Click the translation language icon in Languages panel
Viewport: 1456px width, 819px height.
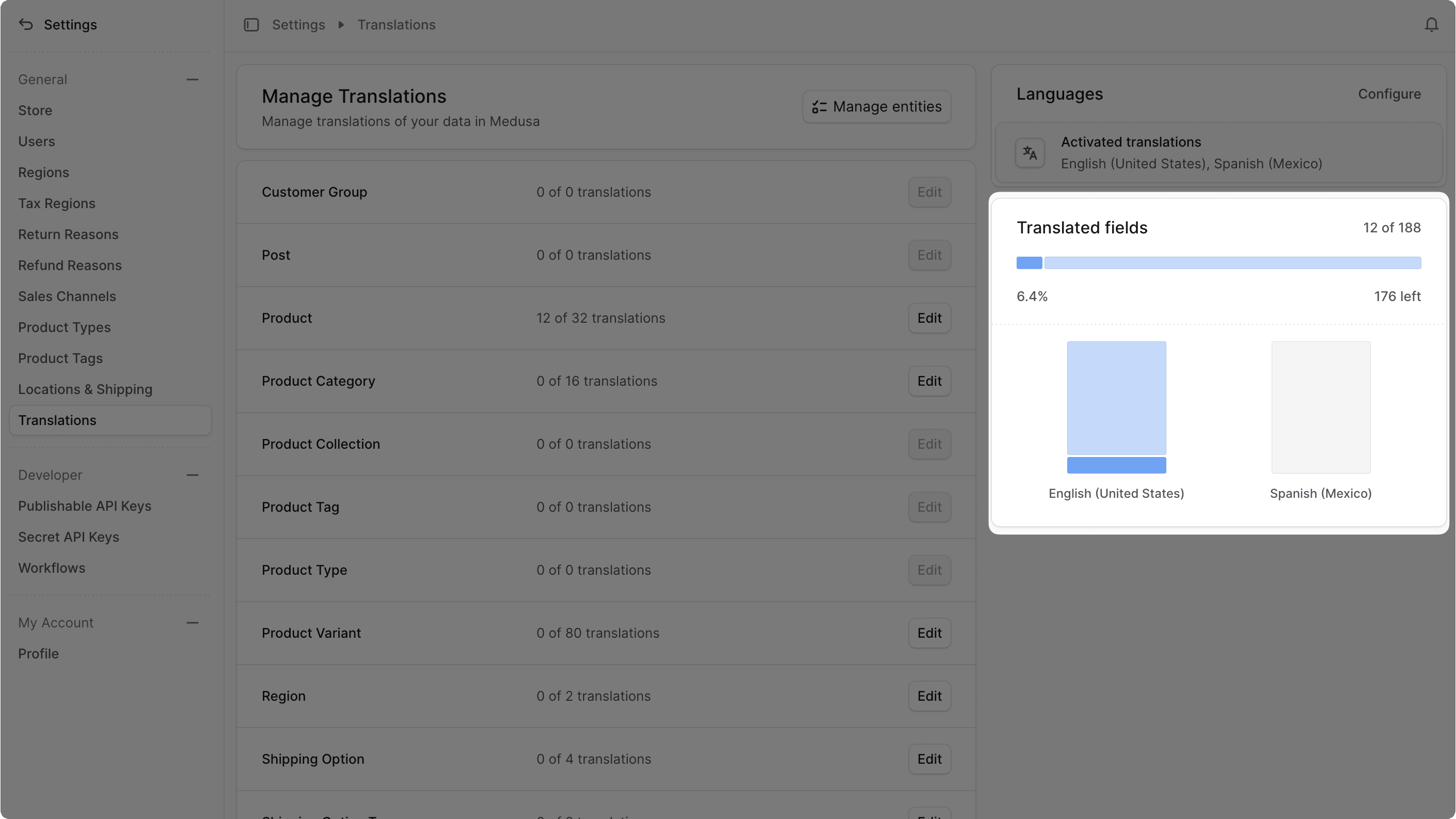pos(1029,153)
